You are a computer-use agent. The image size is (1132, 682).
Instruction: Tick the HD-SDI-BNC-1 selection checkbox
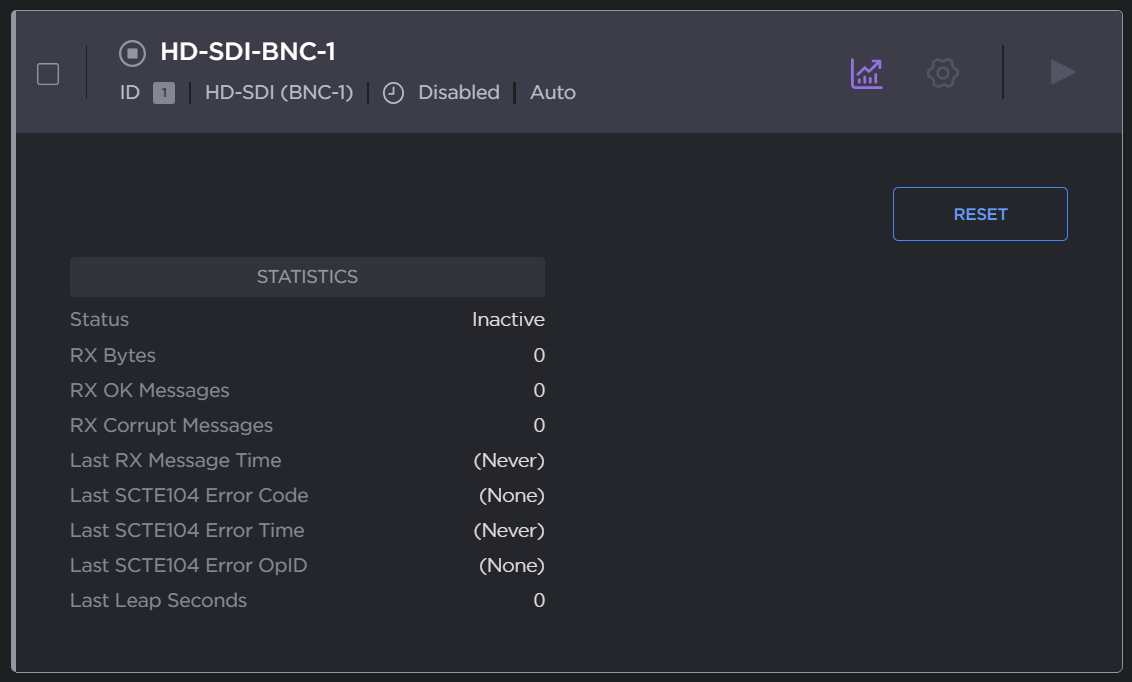[x=48, y=74]
